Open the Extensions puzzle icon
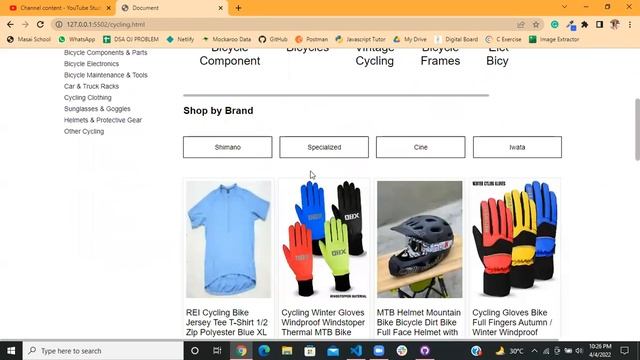This screenshot has width=640, height=360. (x=584, y=24)
